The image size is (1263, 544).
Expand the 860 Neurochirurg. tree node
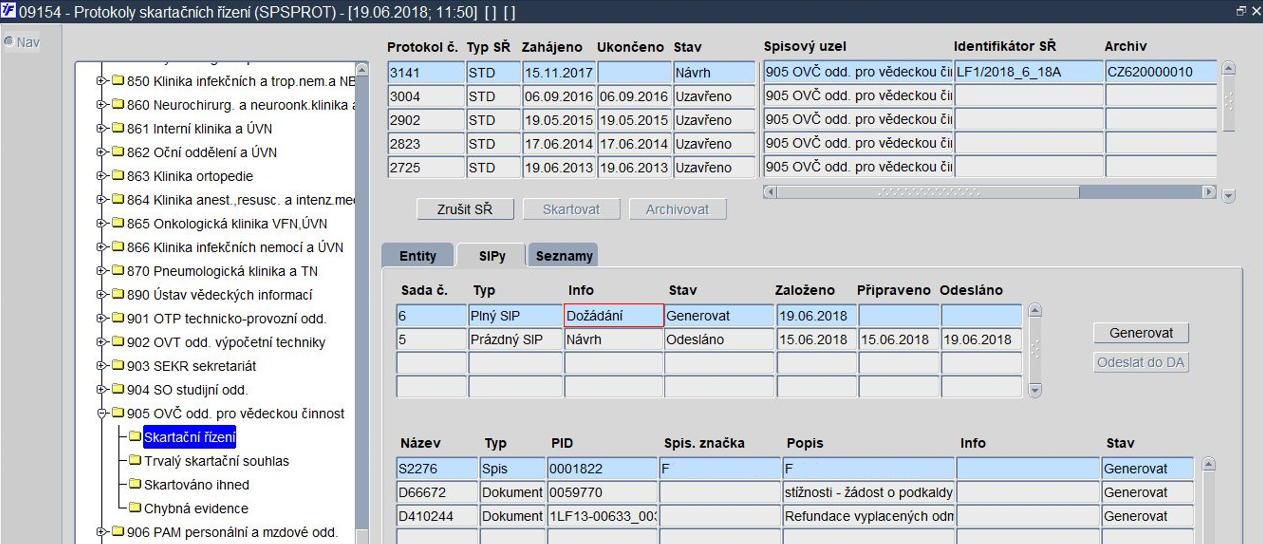(x=101, y=105)
